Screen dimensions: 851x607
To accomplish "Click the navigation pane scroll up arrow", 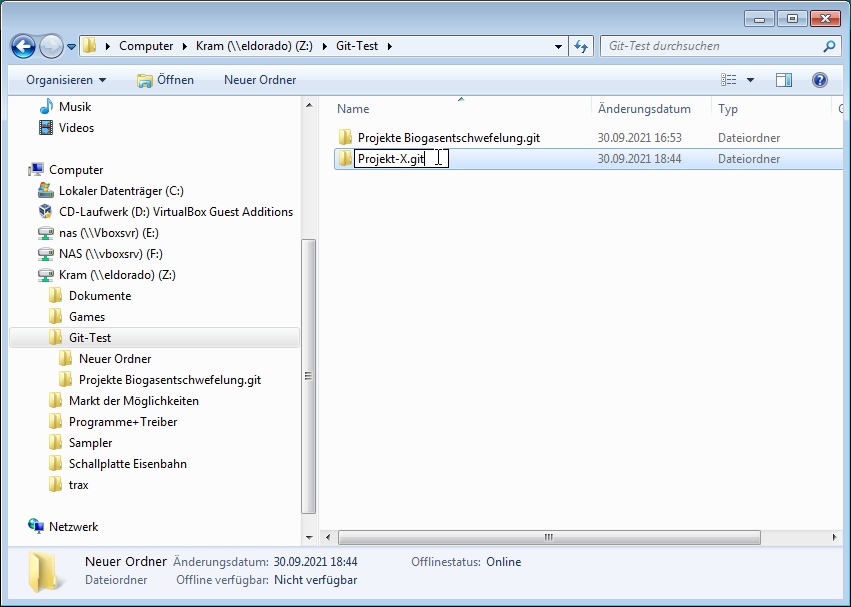I will pos(309,105).
